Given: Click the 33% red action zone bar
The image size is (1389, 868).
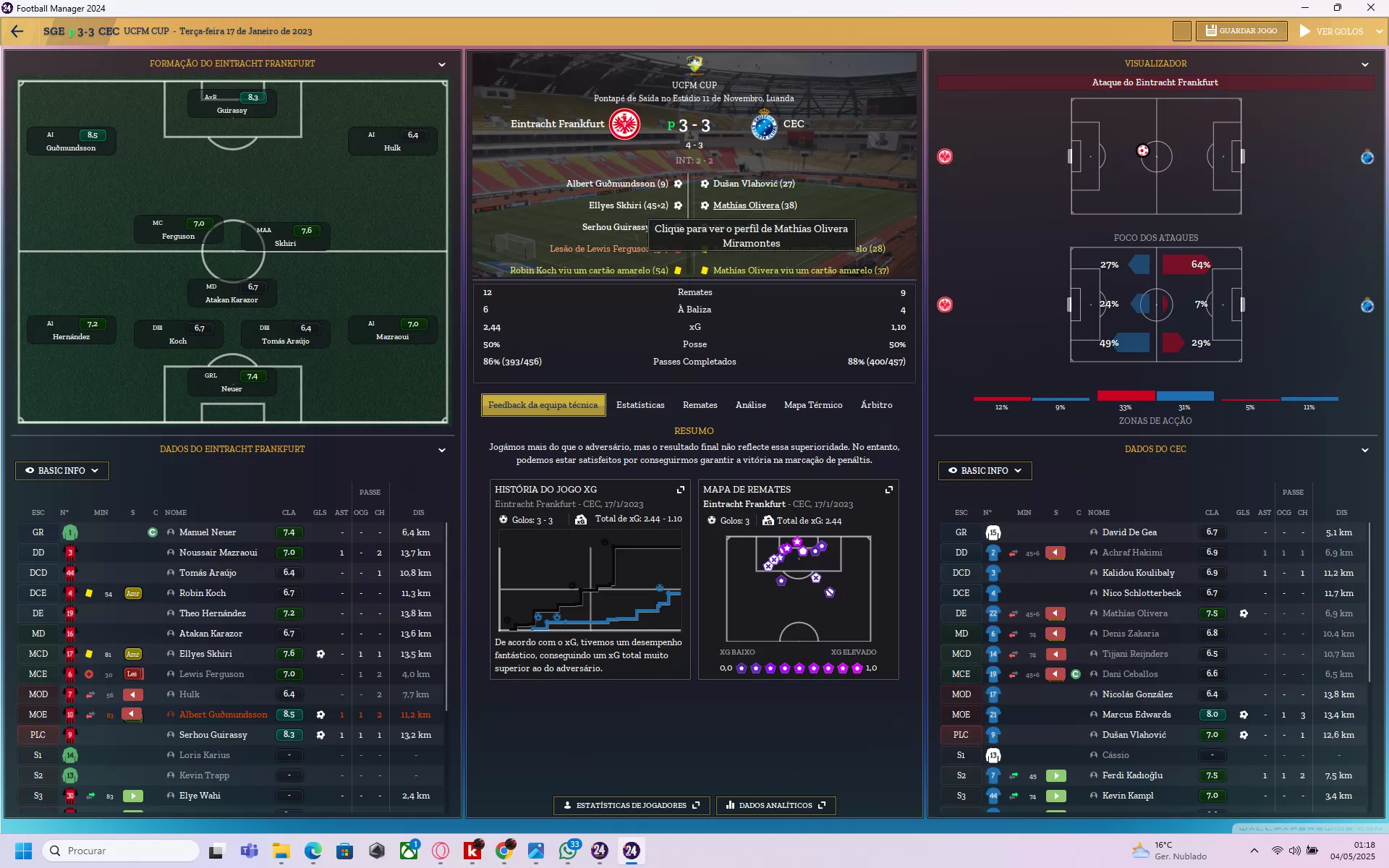Looking at the screenshot, I should [1126, 396].
